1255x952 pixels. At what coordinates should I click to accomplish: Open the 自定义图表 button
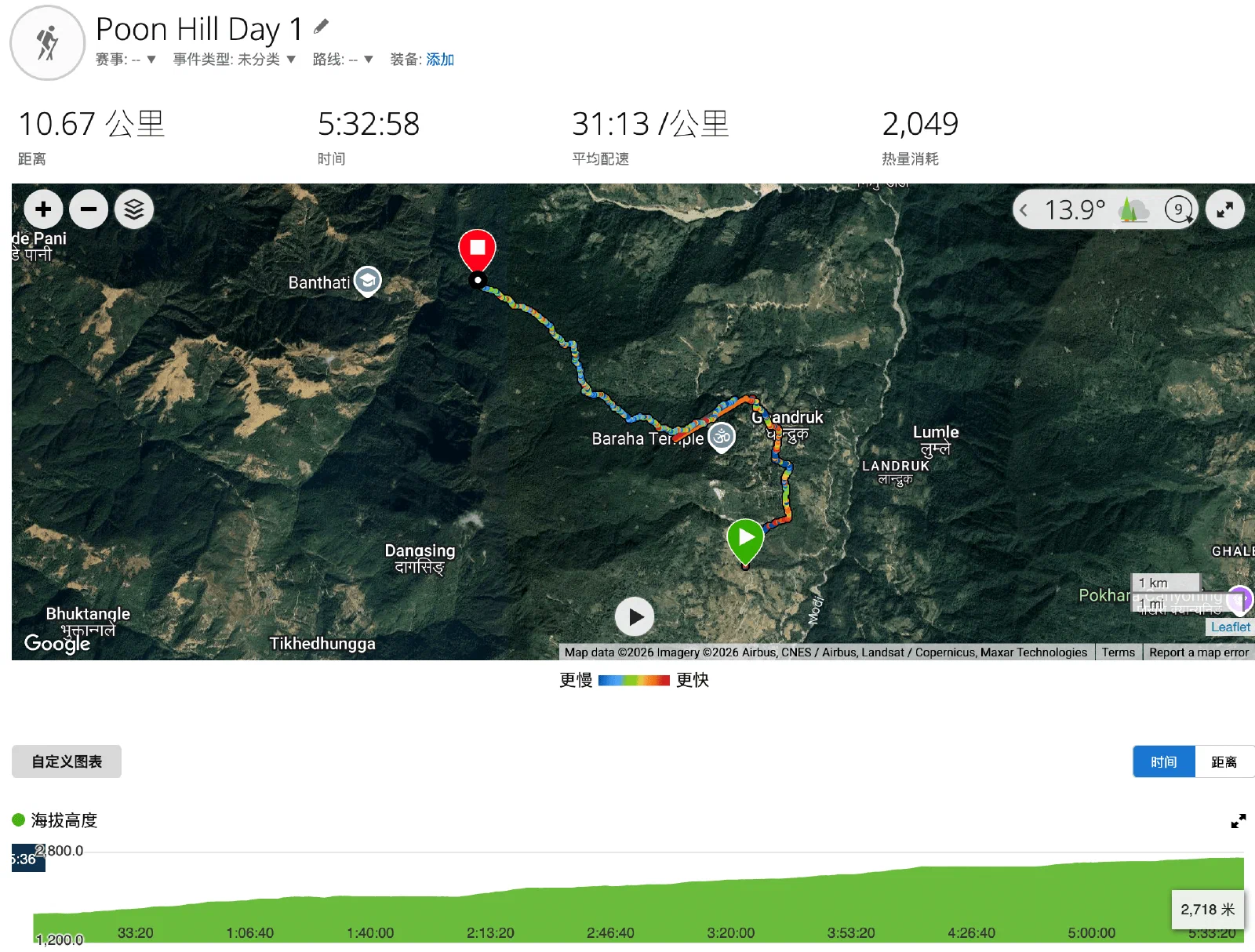(x=67, y=761)
